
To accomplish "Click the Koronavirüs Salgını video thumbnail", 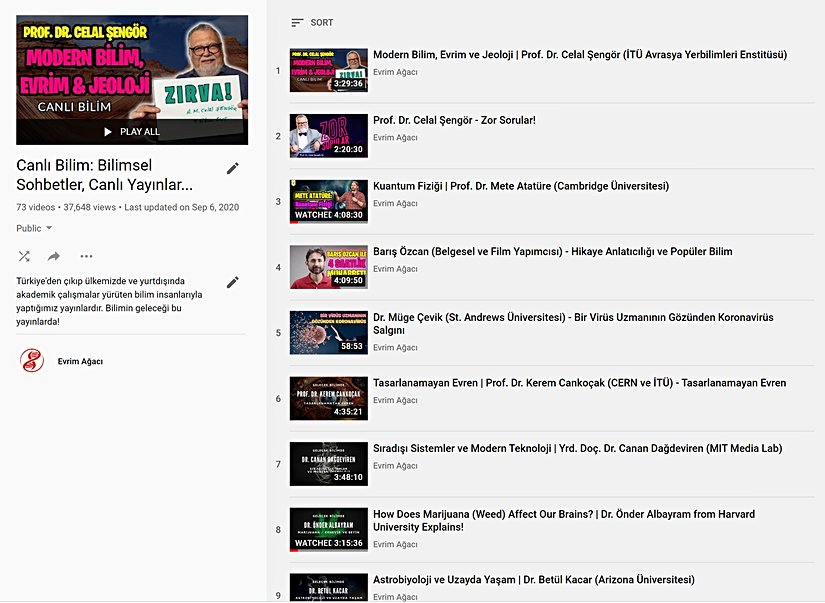I will coord(328,333).
